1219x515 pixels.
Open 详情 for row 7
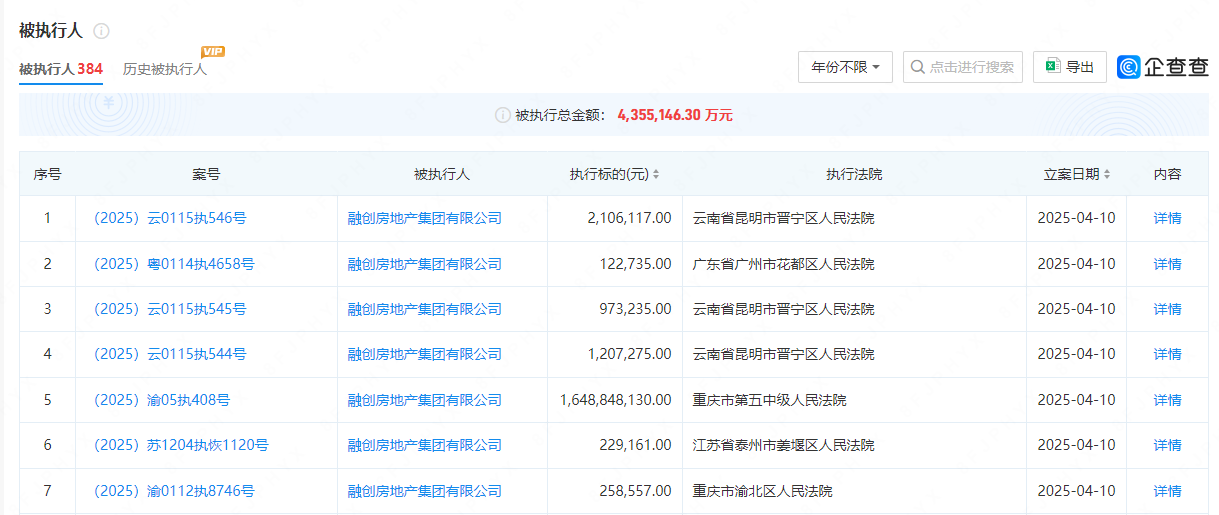click(x=1167, y=491)
